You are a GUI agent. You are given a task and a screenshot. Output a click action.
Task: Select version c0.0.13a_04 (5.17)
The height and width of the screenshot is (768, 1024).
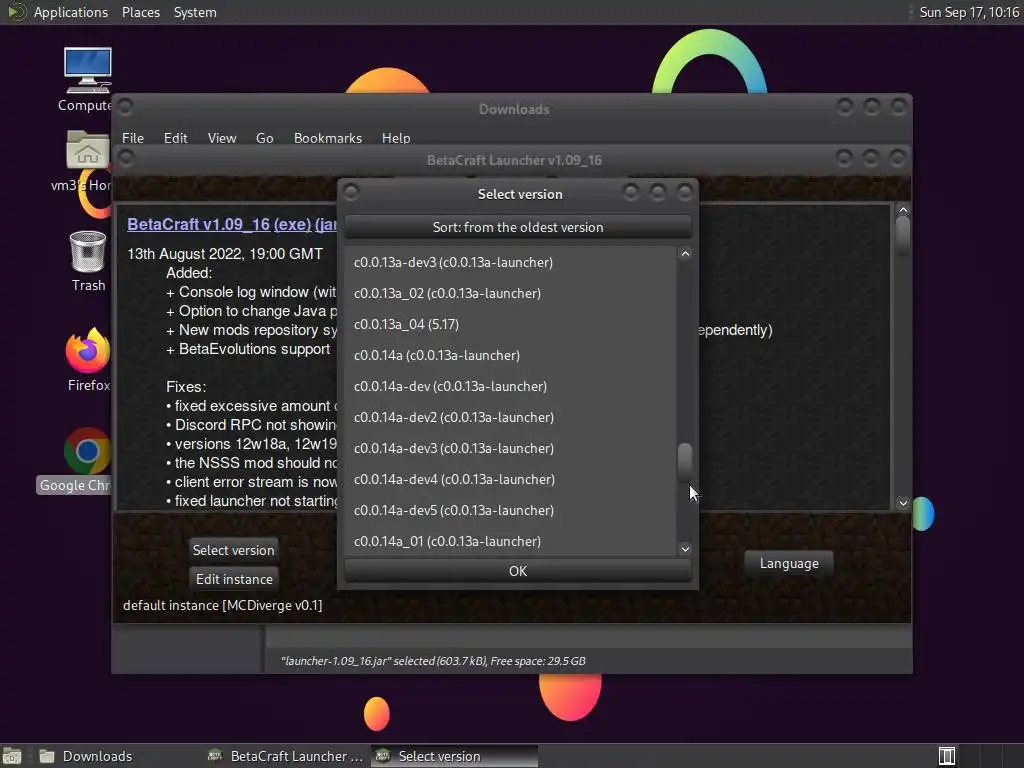coord(511,324)
